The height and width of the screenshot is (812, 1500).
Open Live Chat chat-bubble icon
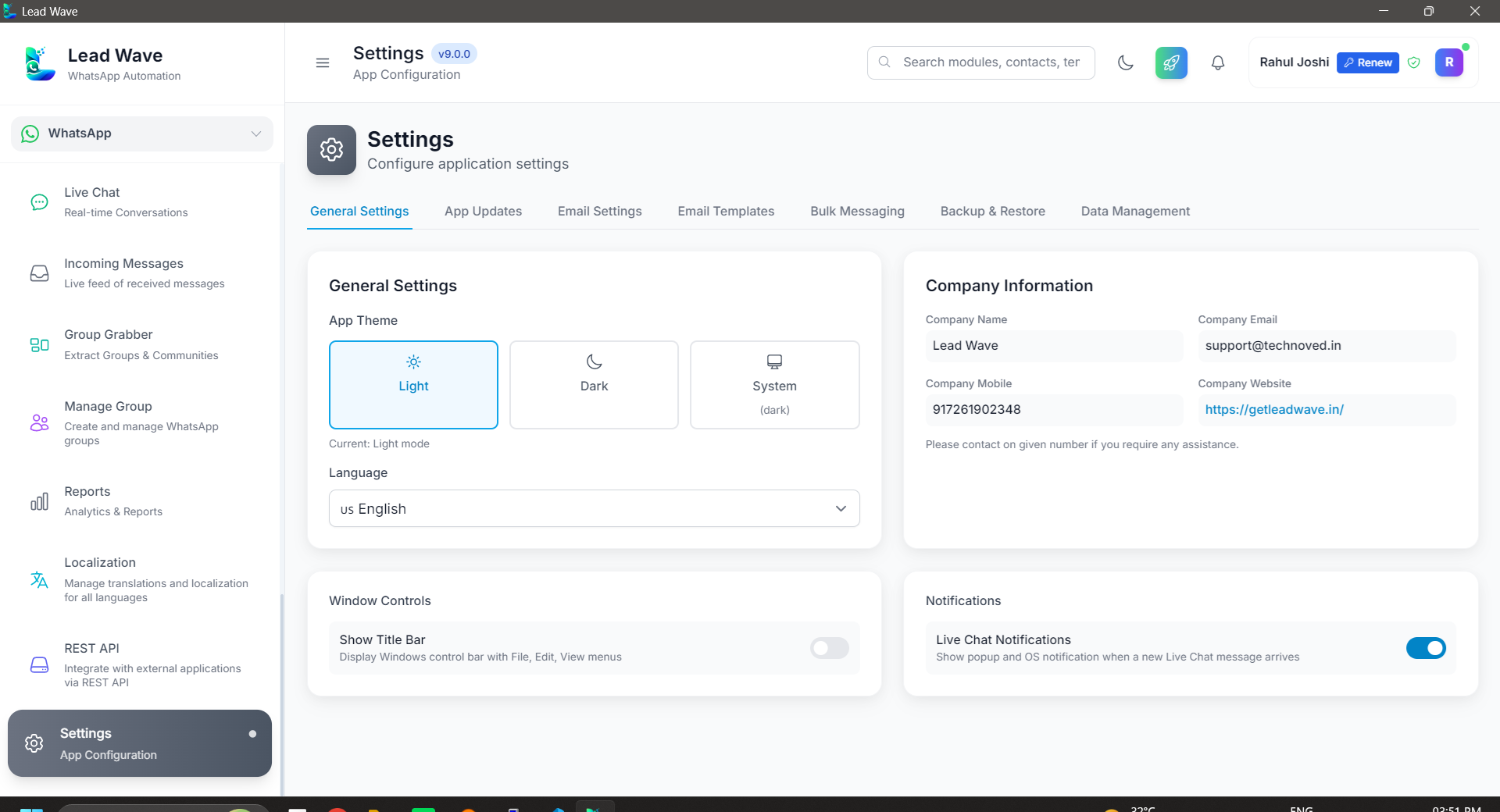tap(39, 202)
